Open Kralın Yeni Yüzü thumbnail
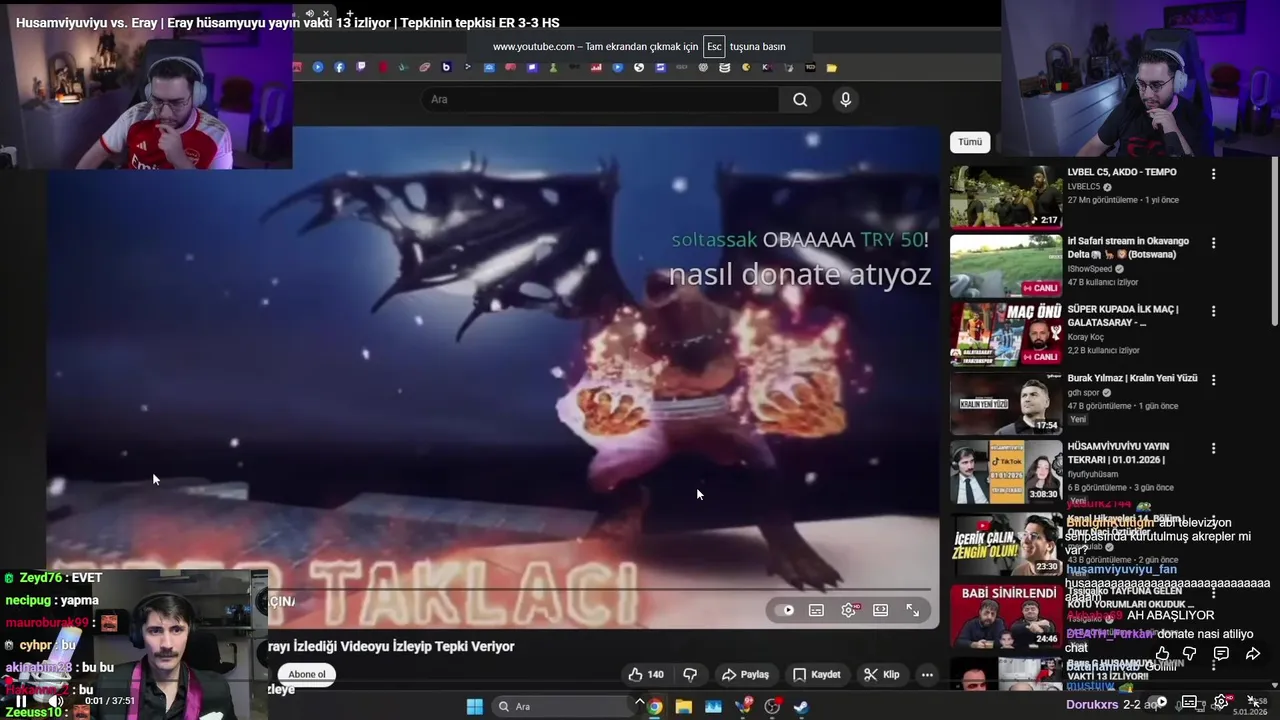 click(1006, 404)
